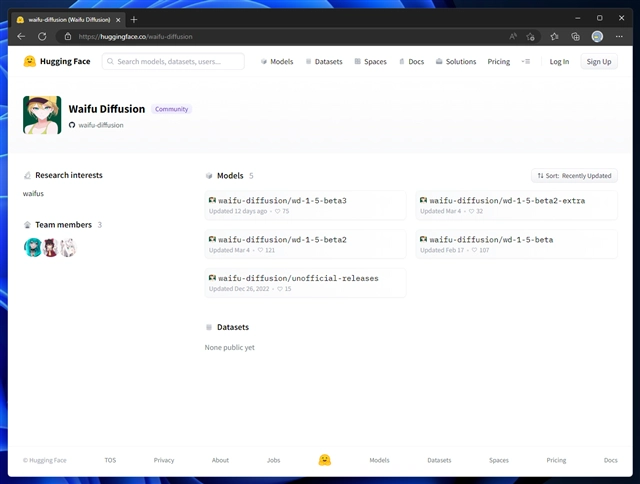Viewport: 640px width, 484px height.
Task: Click the Hugging Face wordmark in header
Action: (65, 61)
